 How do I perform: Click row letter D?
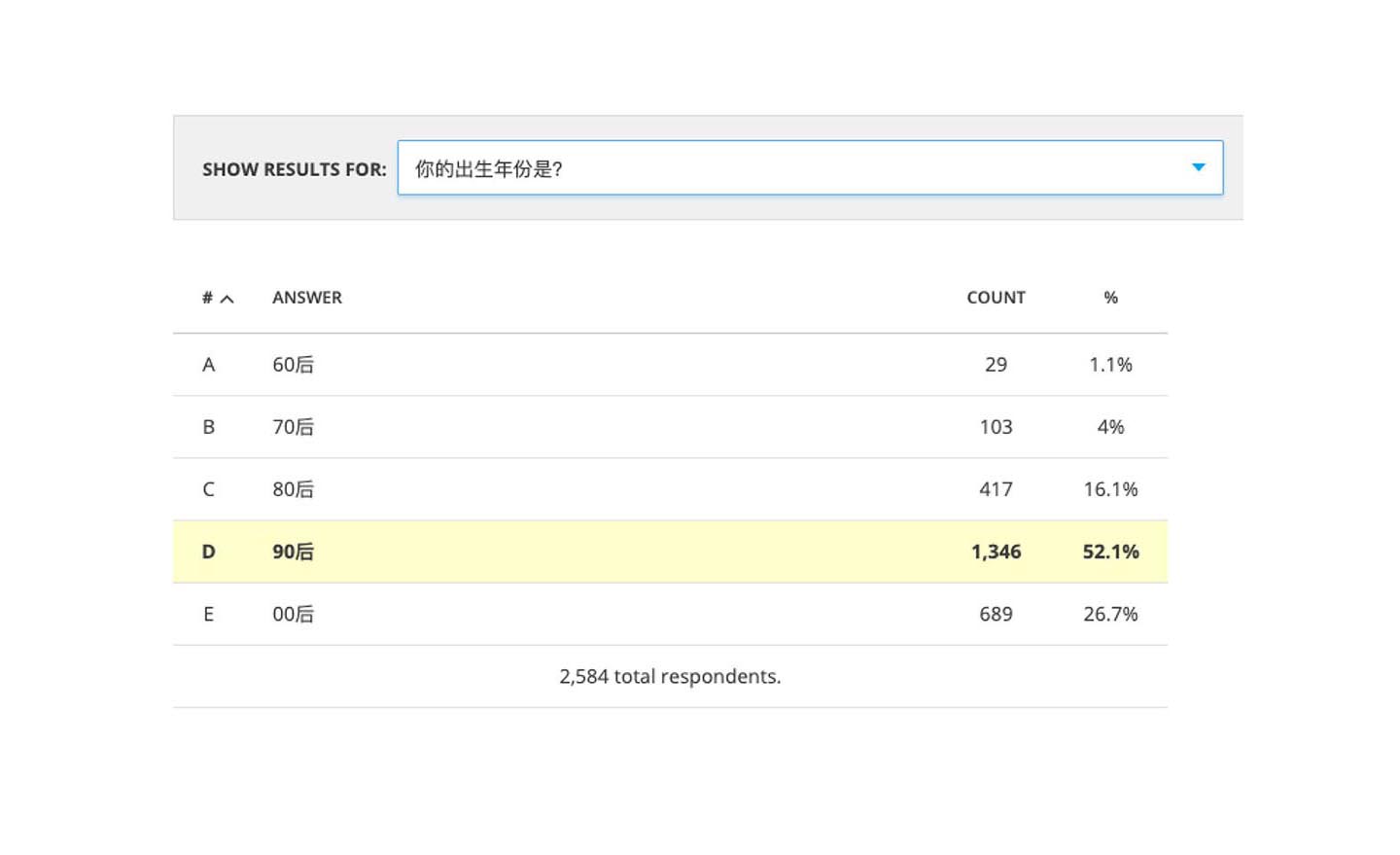point(208,552)
